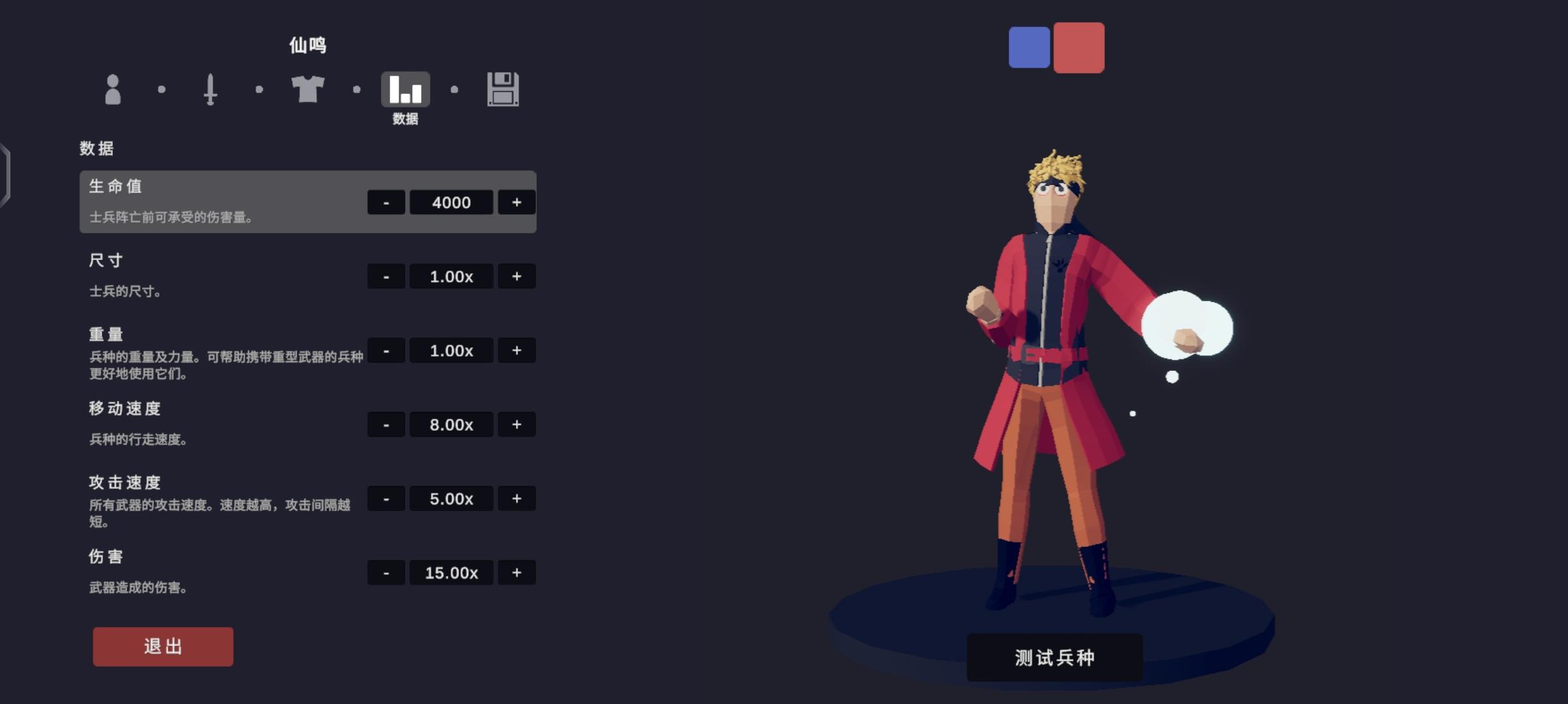Decrease 重量 with the minus button
The height and width of the screenshot is (704, 1568).
pyautogui.click(x=386, y=351)
